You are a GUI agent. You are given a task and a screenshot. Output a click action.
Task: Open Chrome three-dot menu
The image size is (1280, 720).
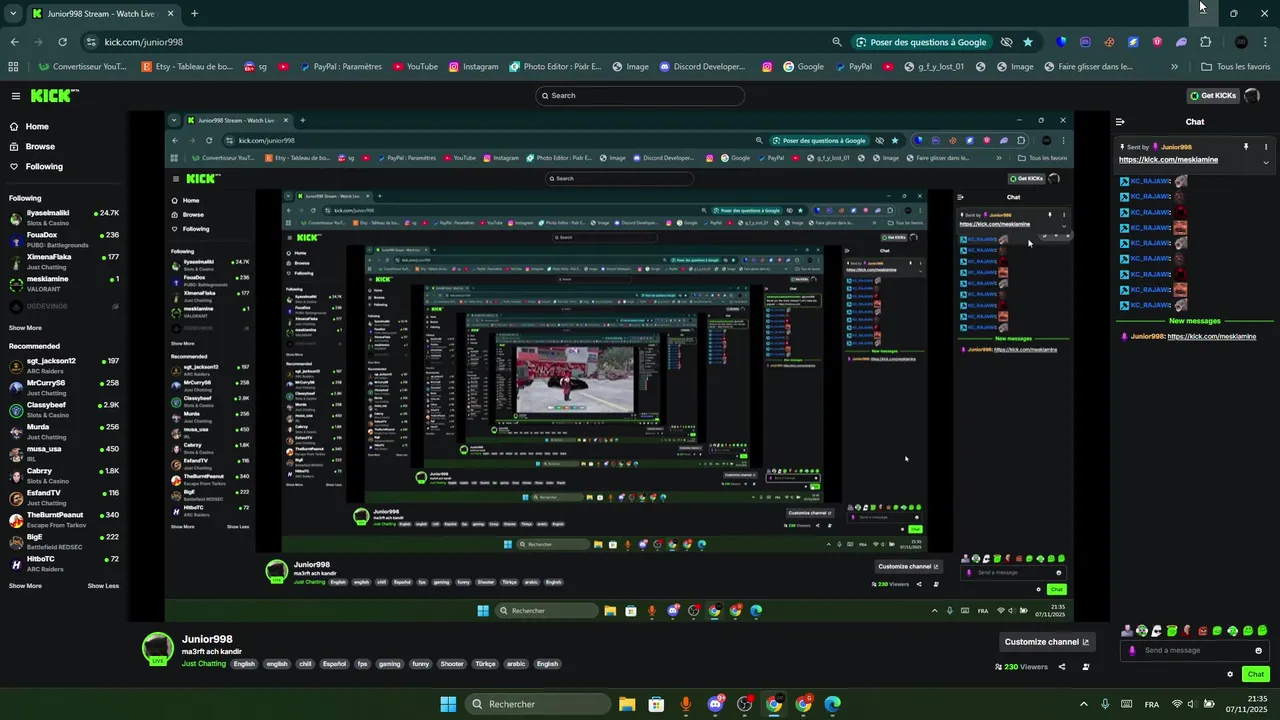[x=1266, y=42]
